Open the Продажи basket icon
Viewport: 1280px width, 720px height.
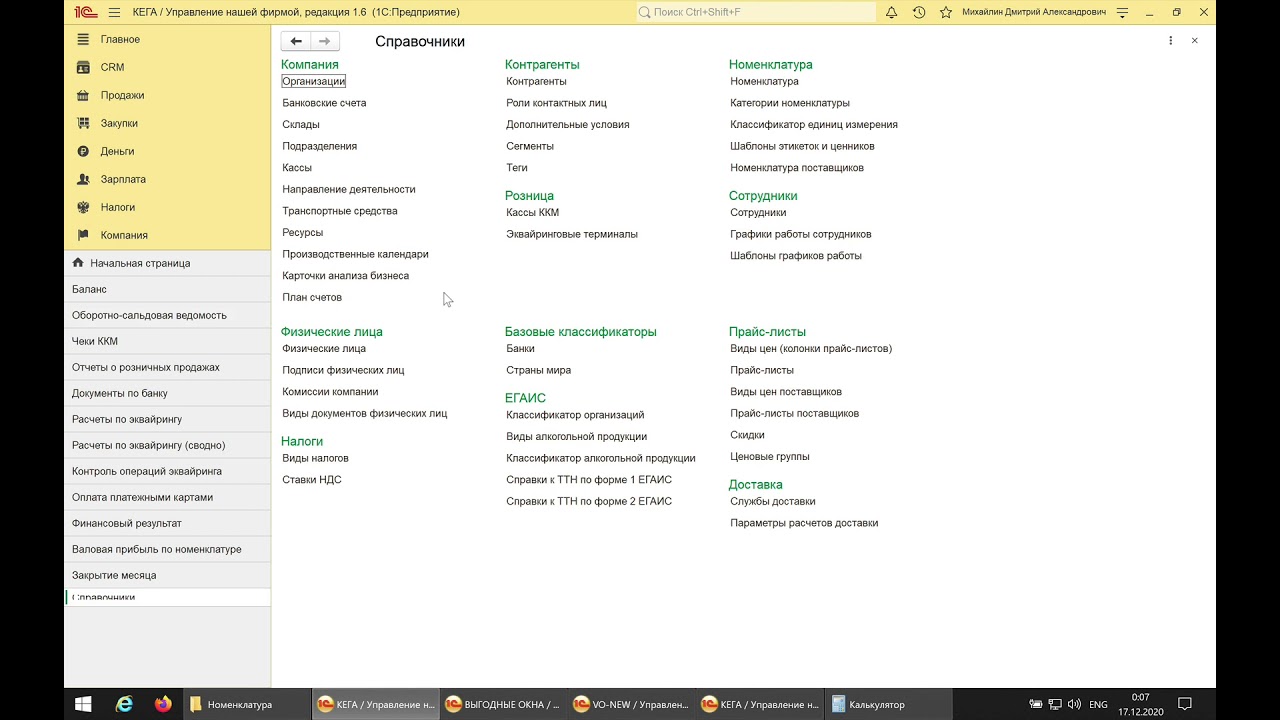point(83,95)
